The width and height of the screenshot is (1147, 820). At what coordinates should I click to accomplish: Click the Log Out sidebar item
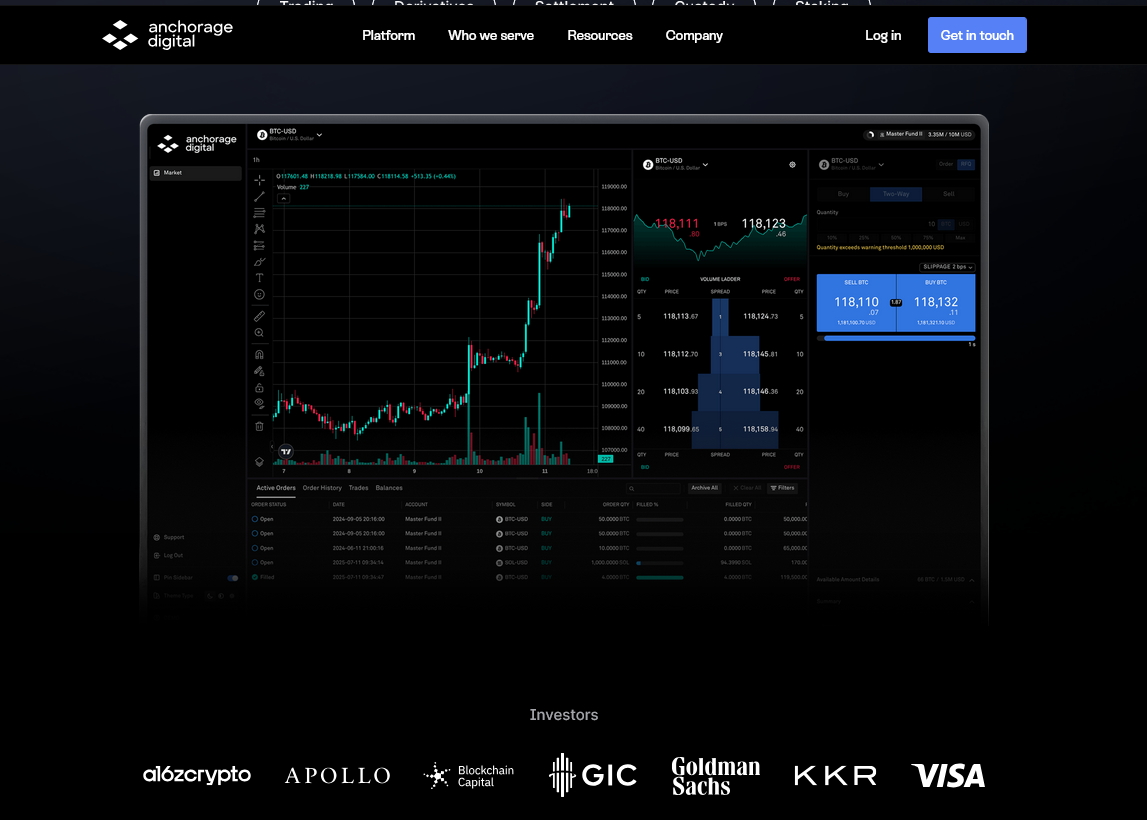coord(169,555)
